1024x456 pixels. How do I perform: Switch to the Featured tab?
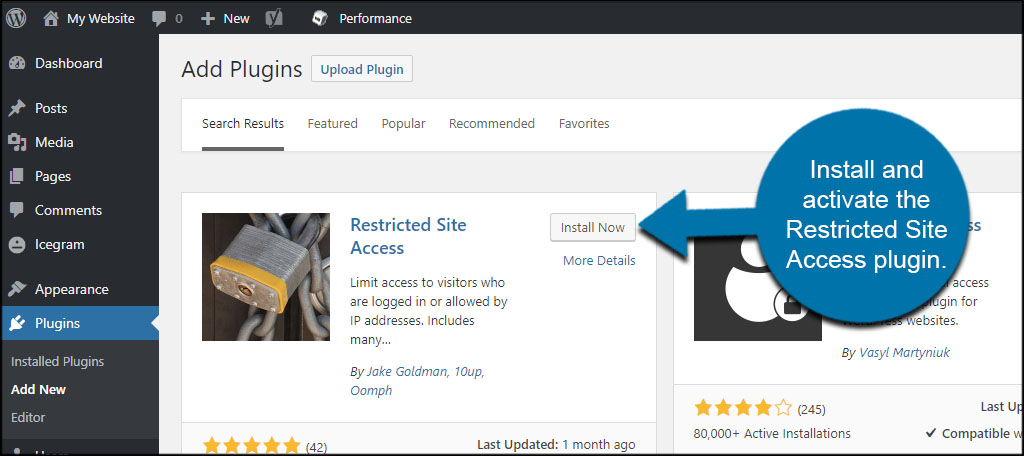tap(332, 124)
